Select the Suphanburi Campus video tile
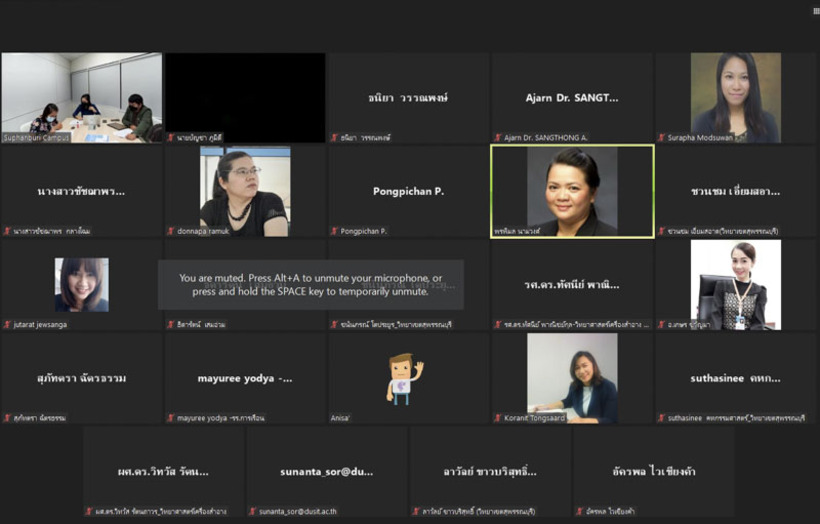The width and height of the screenshot is (820, 524). point(81,97)
